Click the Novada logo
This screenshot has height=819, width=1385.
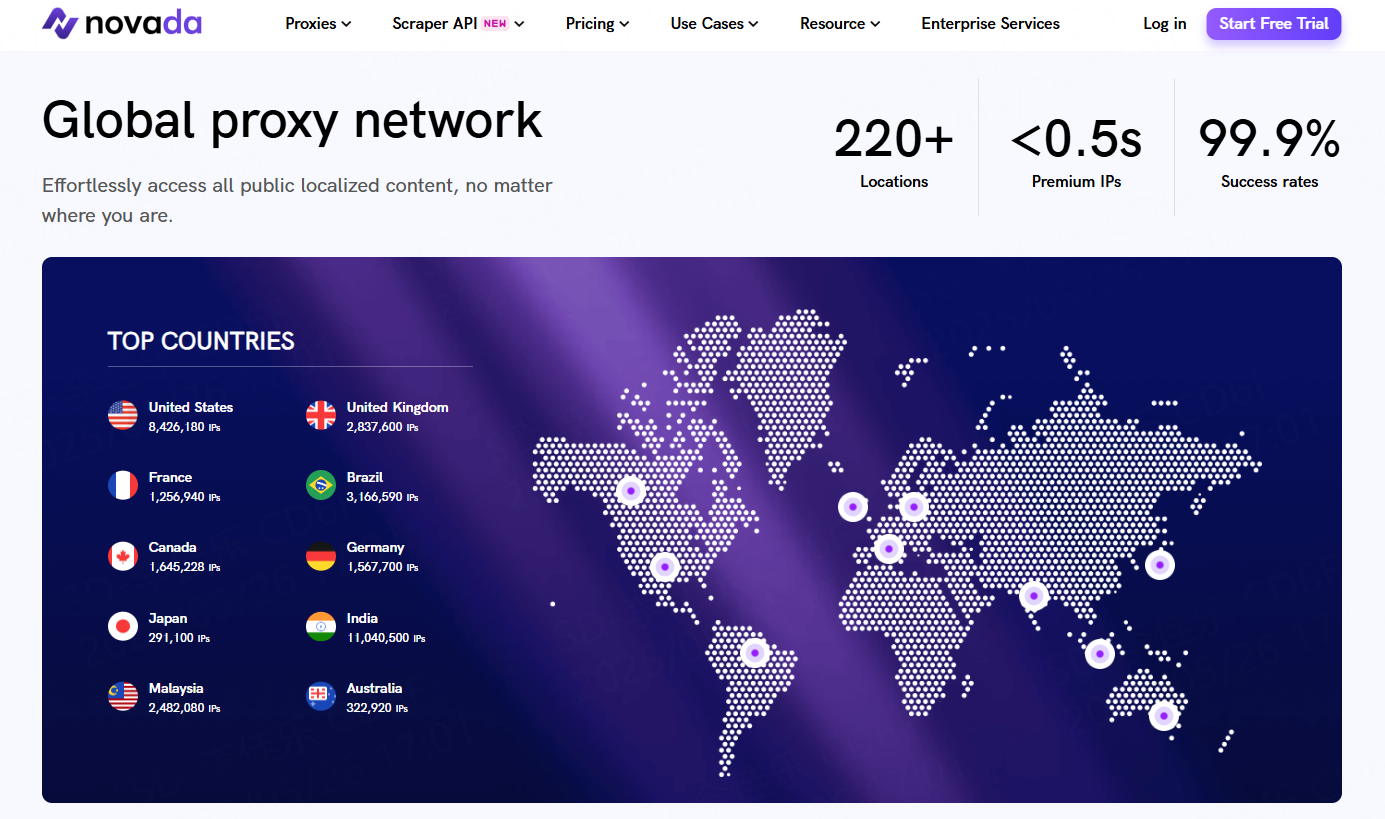point(122,23)
